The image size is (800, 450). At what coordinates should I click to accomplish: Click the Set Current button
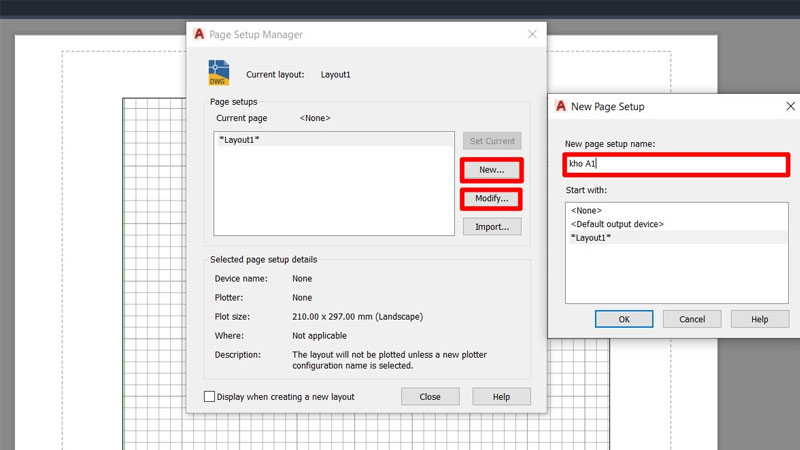pos(491,141)
